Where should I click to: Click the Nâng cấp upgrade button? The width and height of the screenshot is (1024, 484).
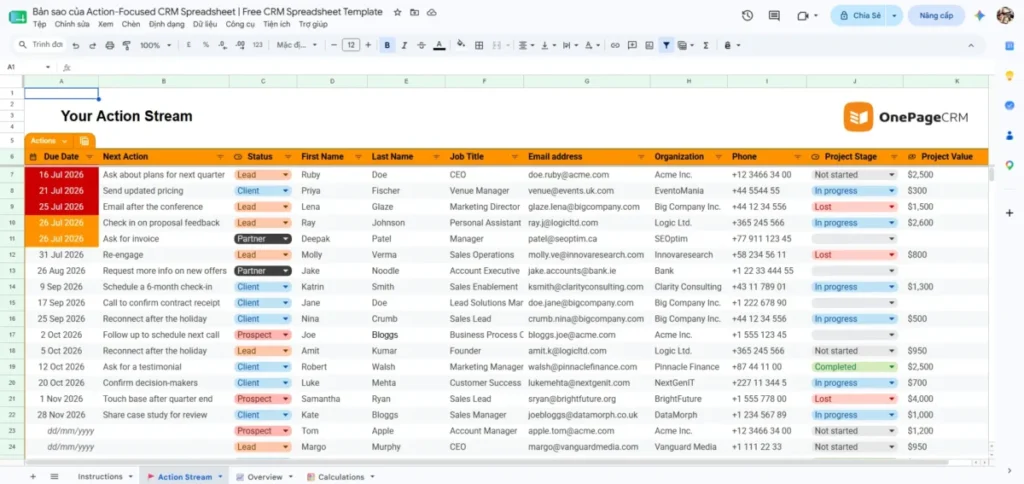(936, 16)
